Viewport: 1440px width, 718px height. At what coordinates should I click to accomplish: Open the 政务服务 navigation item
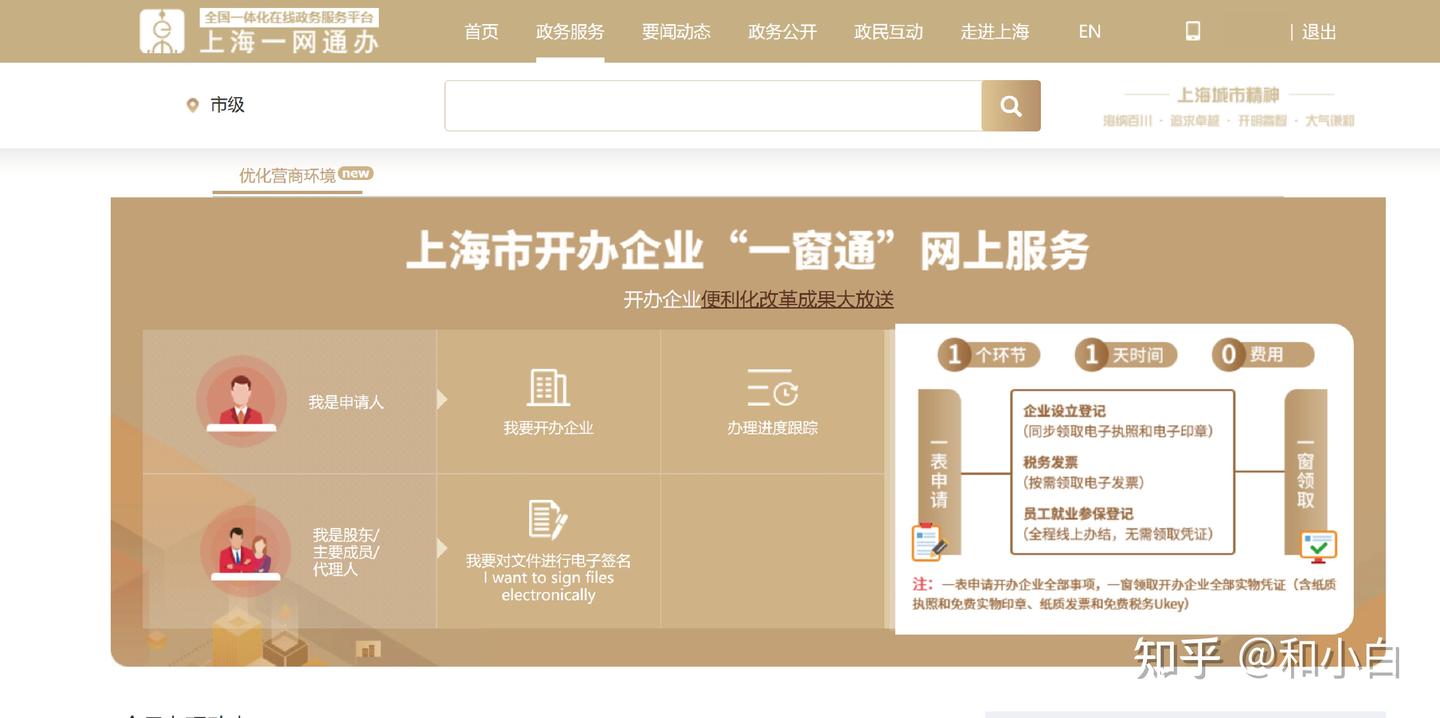click(x=570, y=32)
